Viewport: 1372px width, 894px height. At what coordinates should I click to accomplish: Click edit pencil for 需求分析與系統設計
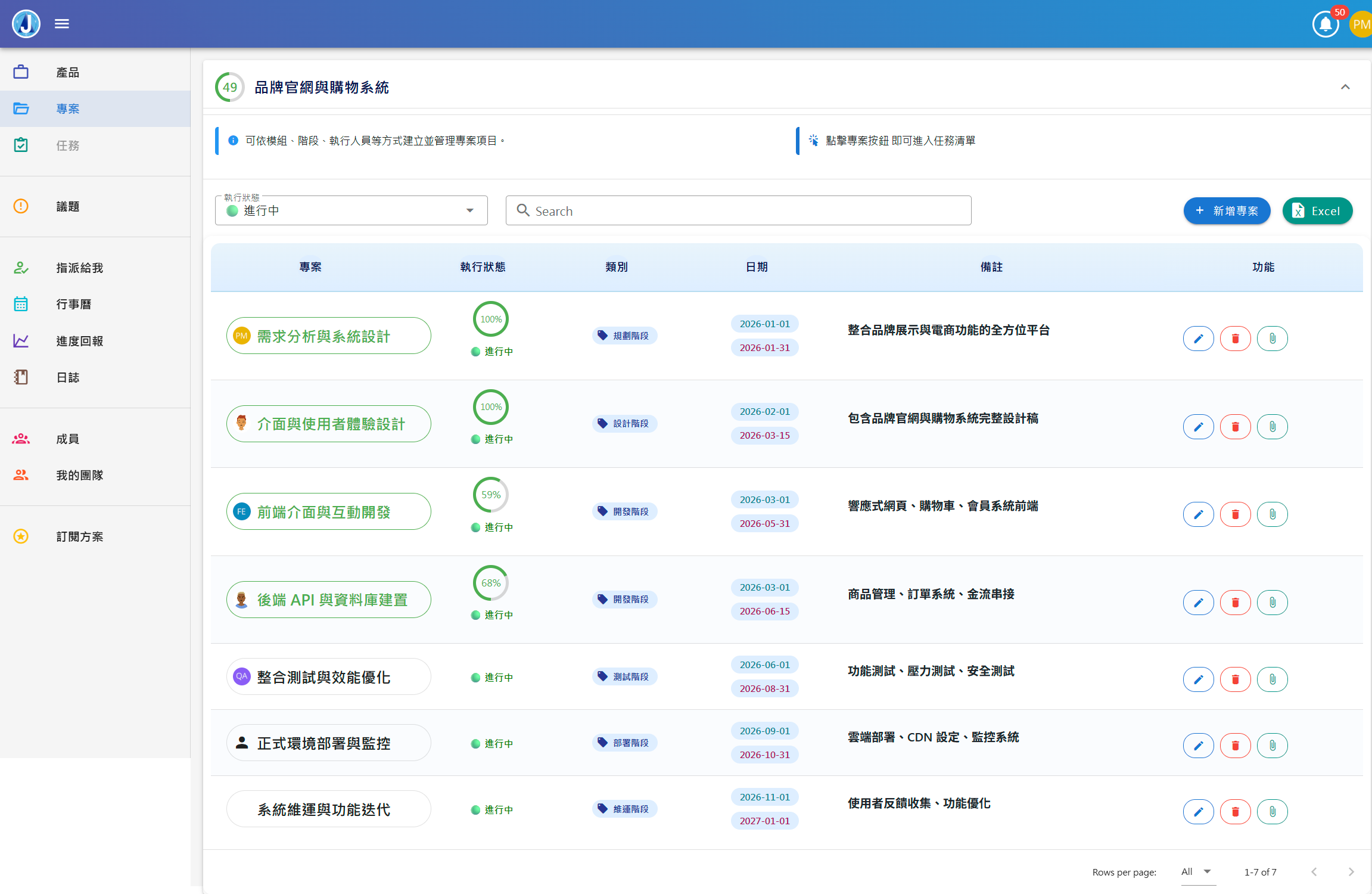(1198, 339)
